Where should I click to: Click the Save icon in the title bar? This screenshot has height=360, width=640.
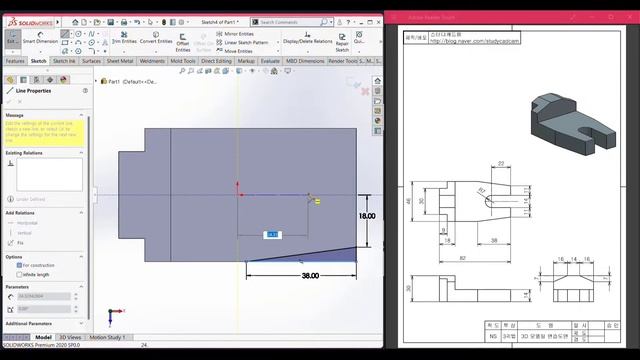111,22
